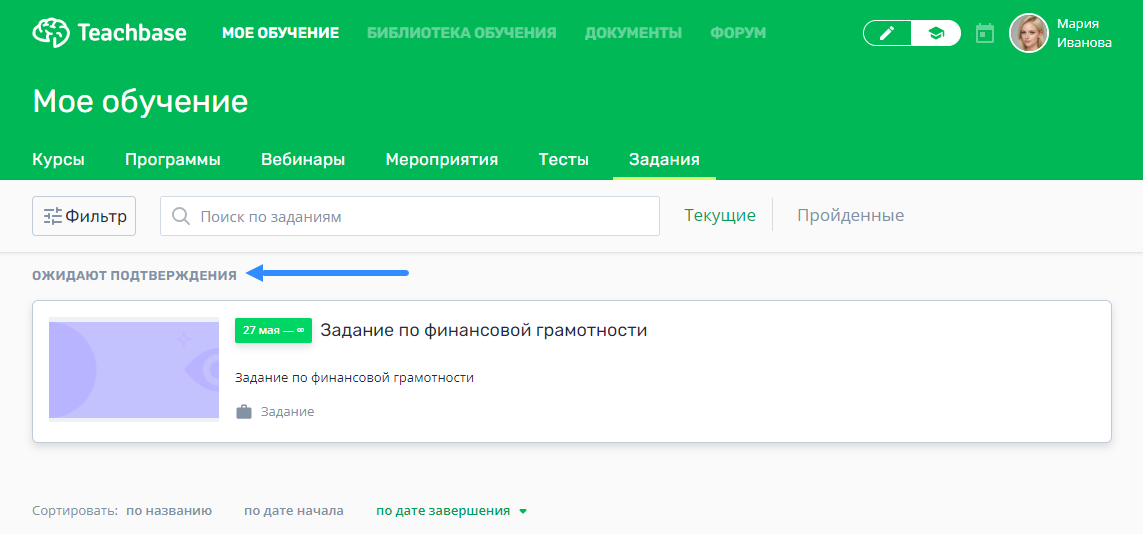Click the Поиск по заданиям search field
The width and height of the screenshot is (1143, 534).
pyautogui.click(x=410, y=216)
